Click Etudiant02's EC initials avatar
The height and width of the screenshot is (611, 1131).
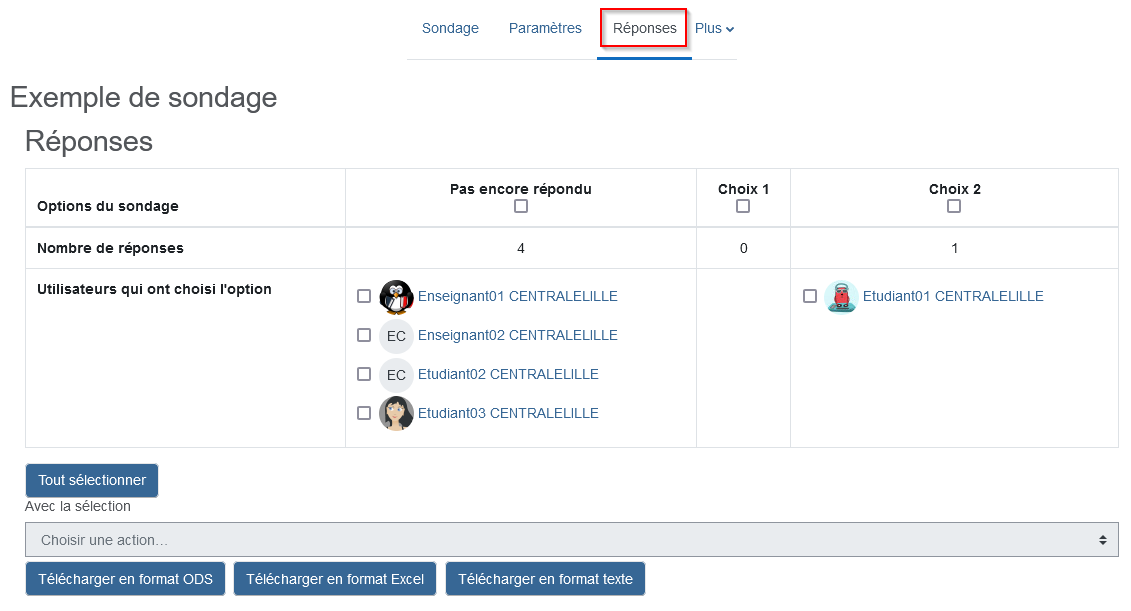click(396, 374)
